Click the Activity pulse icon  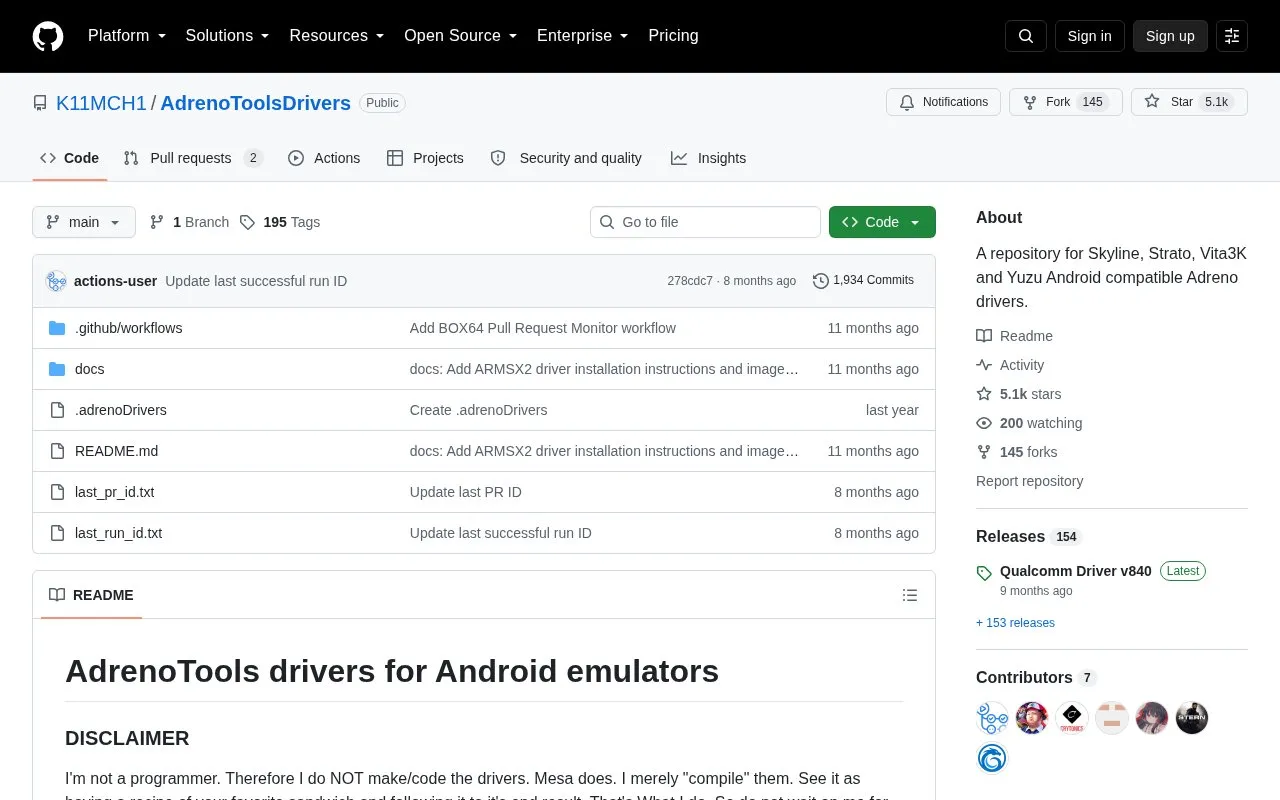pyautogui.click(x=984, y=365)
